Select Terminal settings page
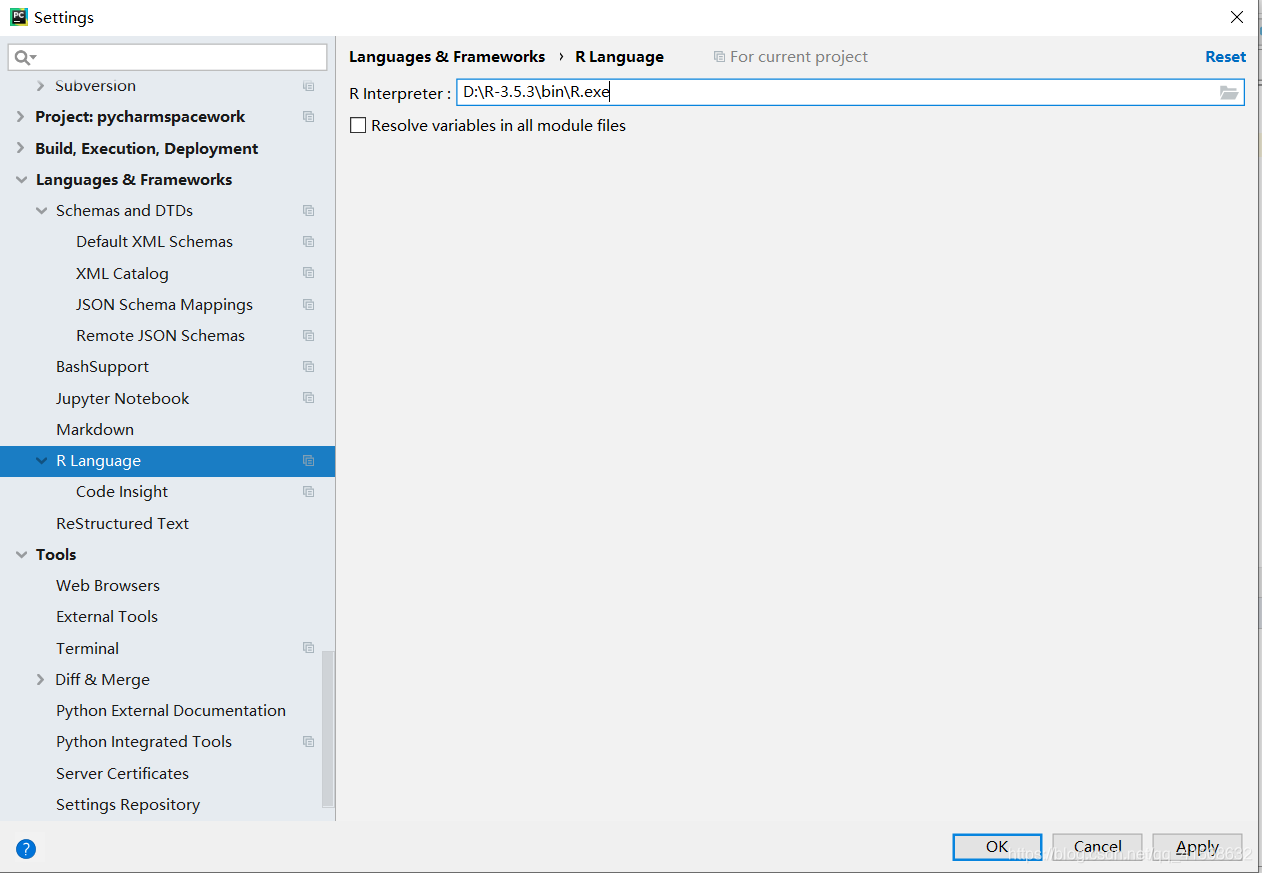Image resolution: width=1262 pixels, height=873 pixels. pyautogui.click(x=87, y=648)
